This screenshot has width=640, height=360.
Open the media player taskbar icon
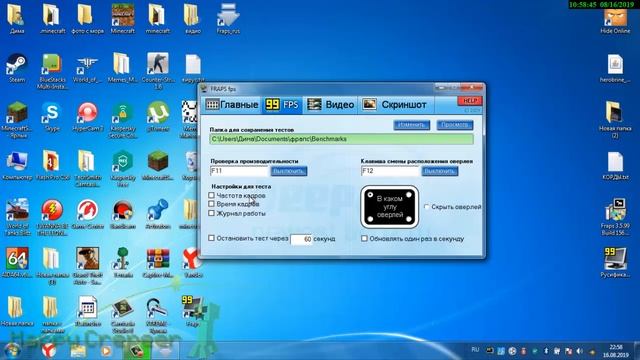[106, 350]
